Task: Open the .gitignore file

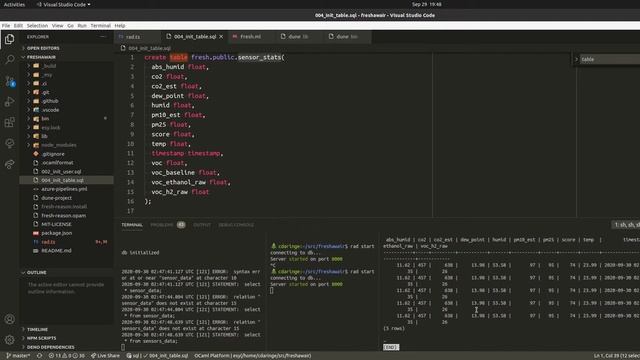Action: pos(53,154)
